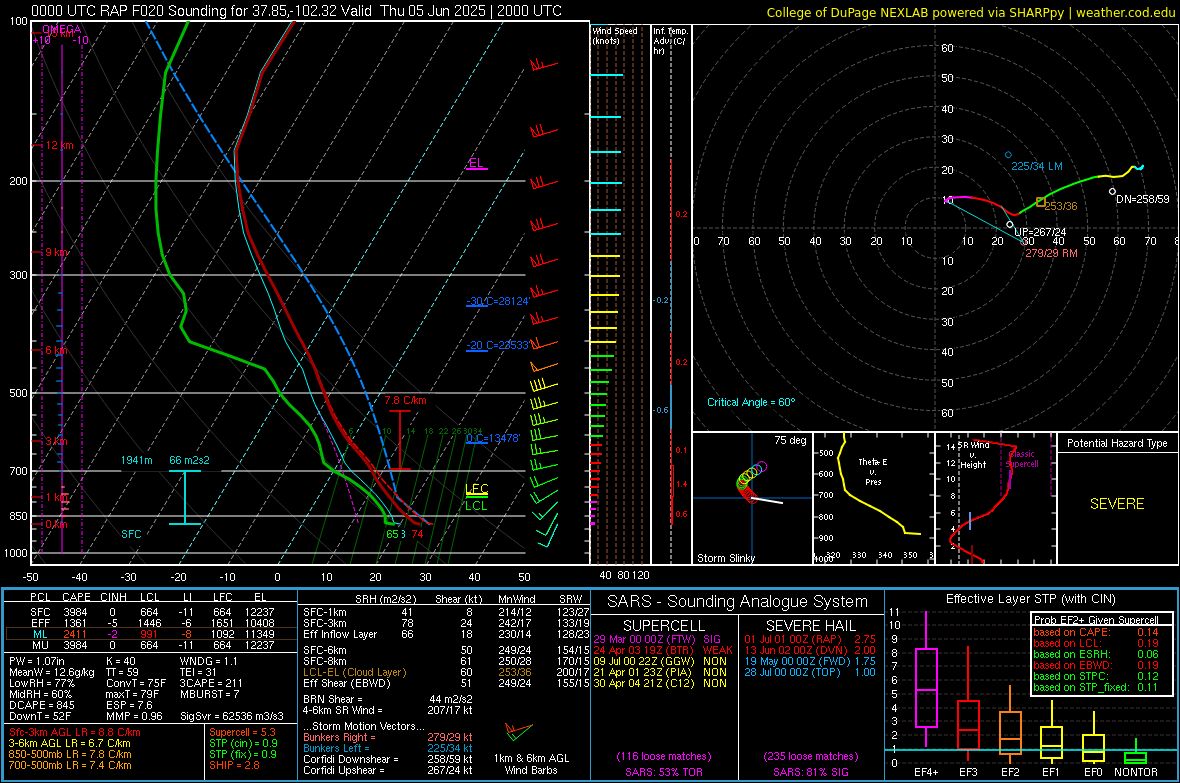
Task: Click the cyan '66 m2s2' label
Action: (x=190, y=460)
